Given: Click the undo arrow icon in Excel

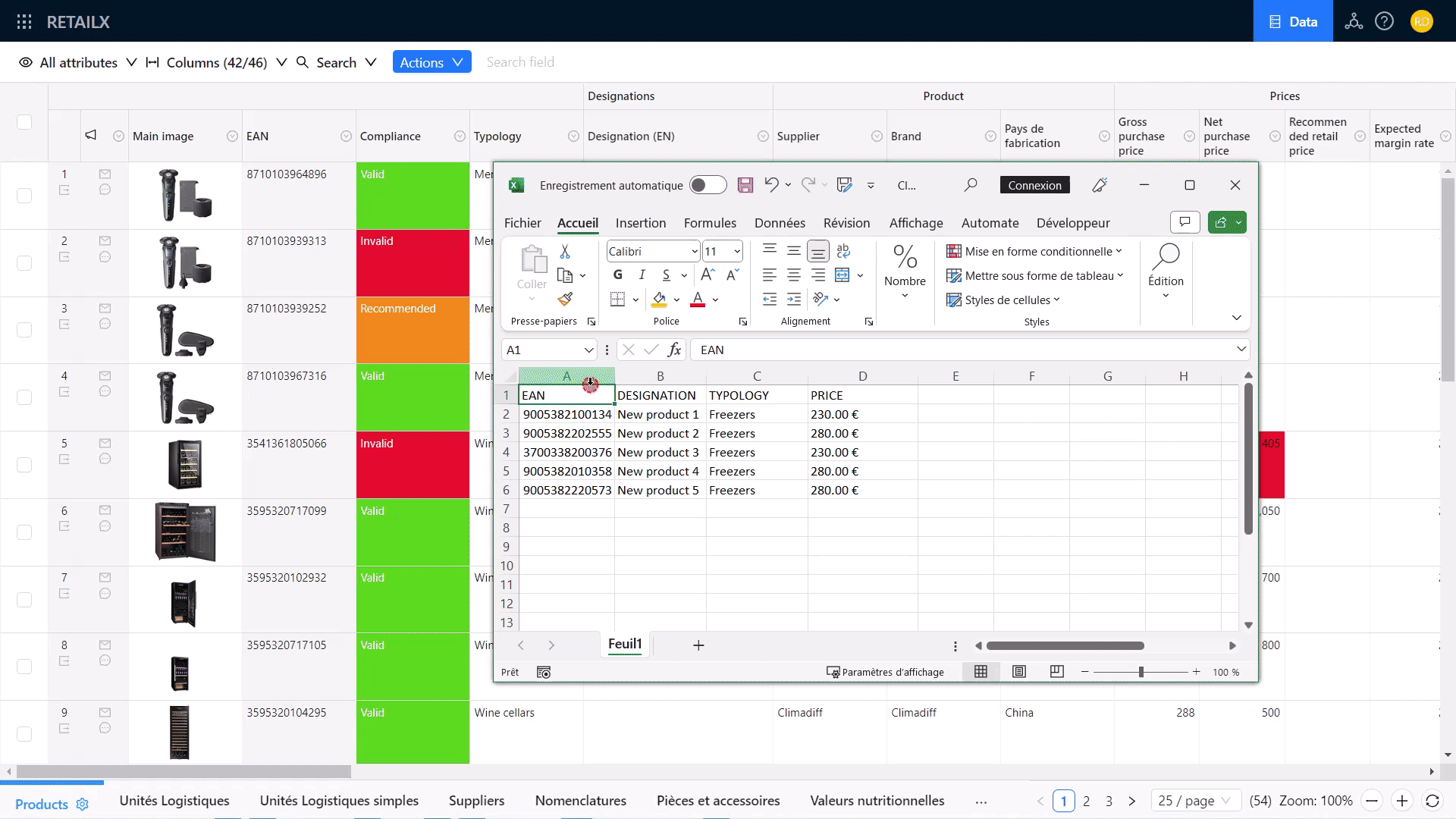Looking at the screenshot, I should 771,184.
